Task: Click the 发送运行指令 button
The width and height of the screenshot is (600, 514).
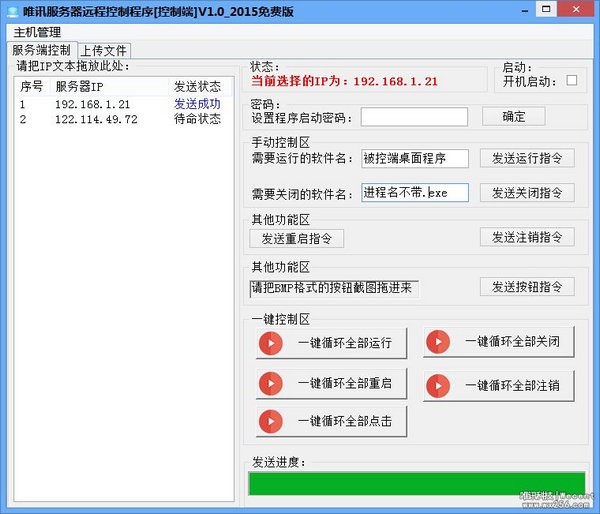Action: pos(527,158)
